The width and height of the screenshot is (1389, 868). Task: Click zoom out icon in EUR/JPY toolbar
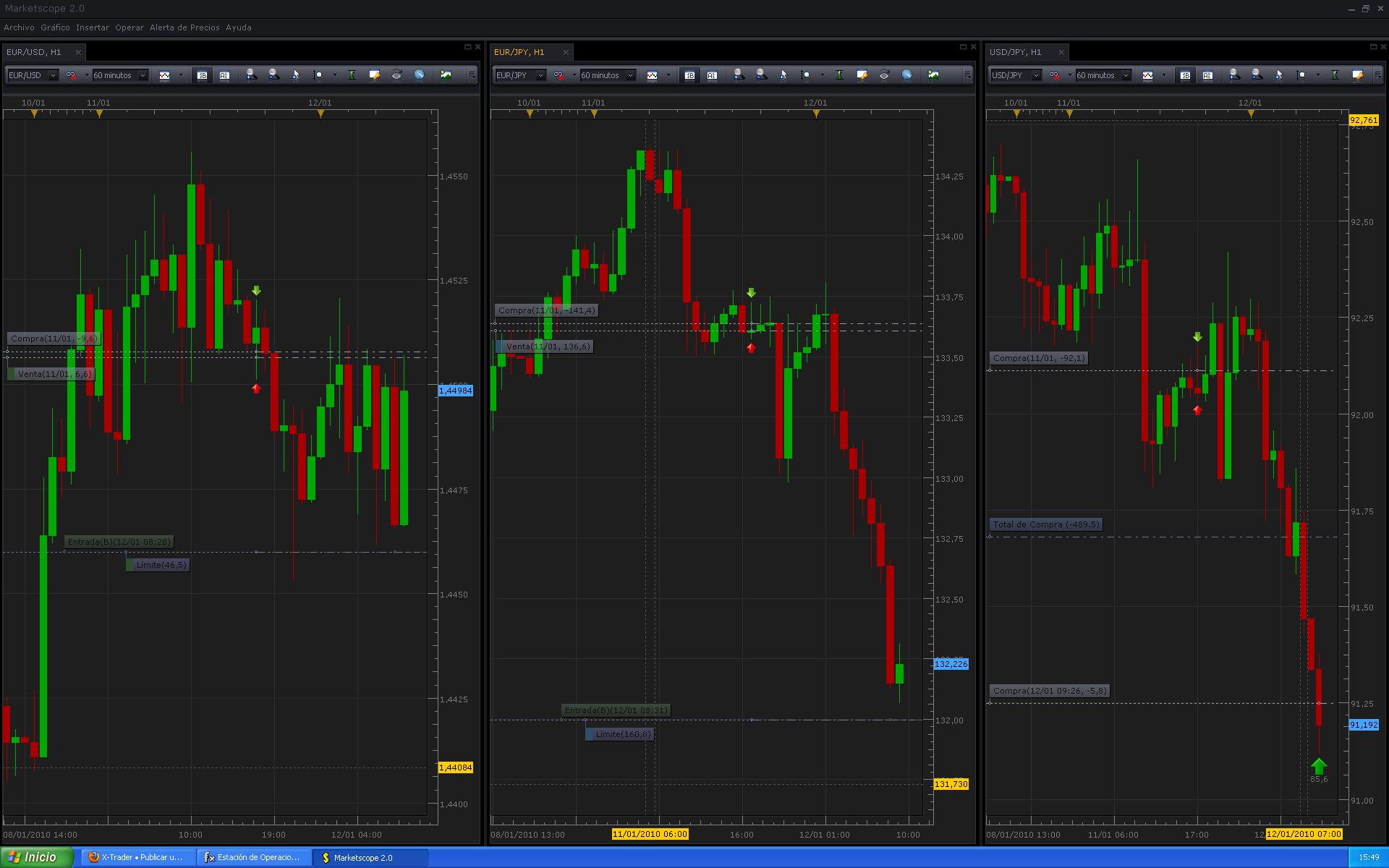[x=761, y=75]
